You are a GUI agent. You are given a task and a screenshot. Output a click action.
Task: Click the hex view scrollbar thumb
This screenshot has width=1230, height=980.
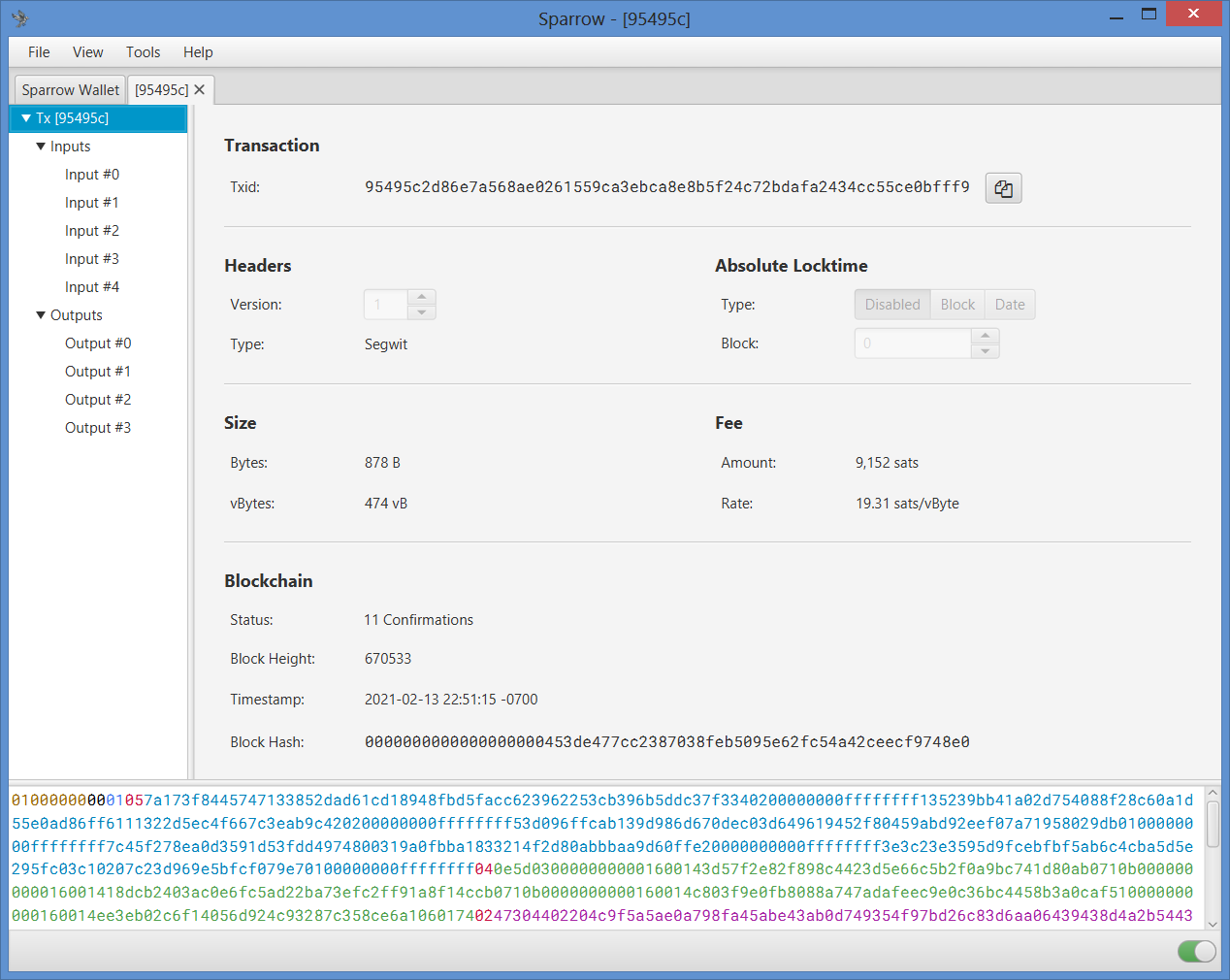[1213, 825]
